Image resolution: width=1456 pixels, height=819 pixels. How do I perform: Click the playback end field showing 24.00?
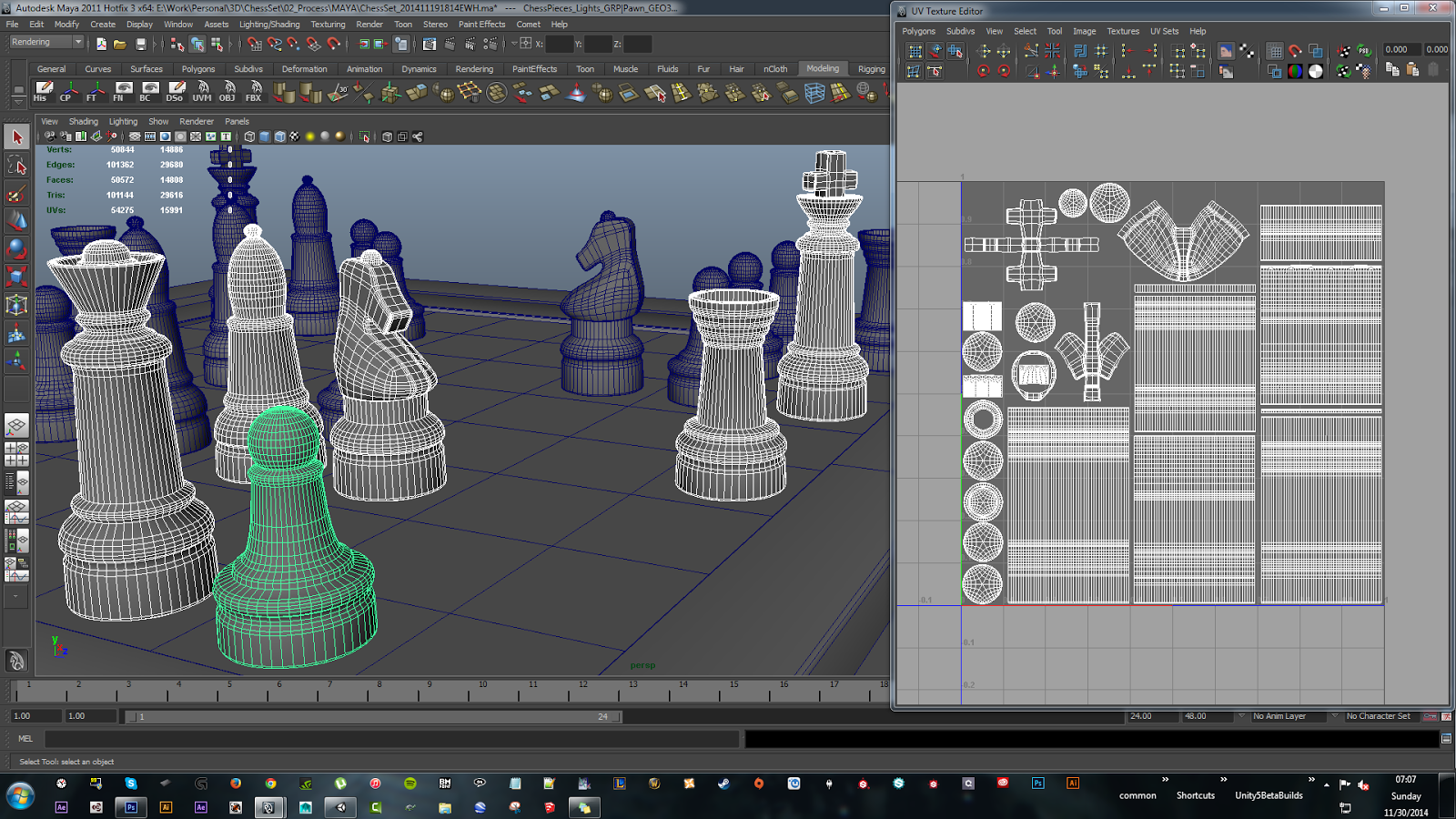1151,716
